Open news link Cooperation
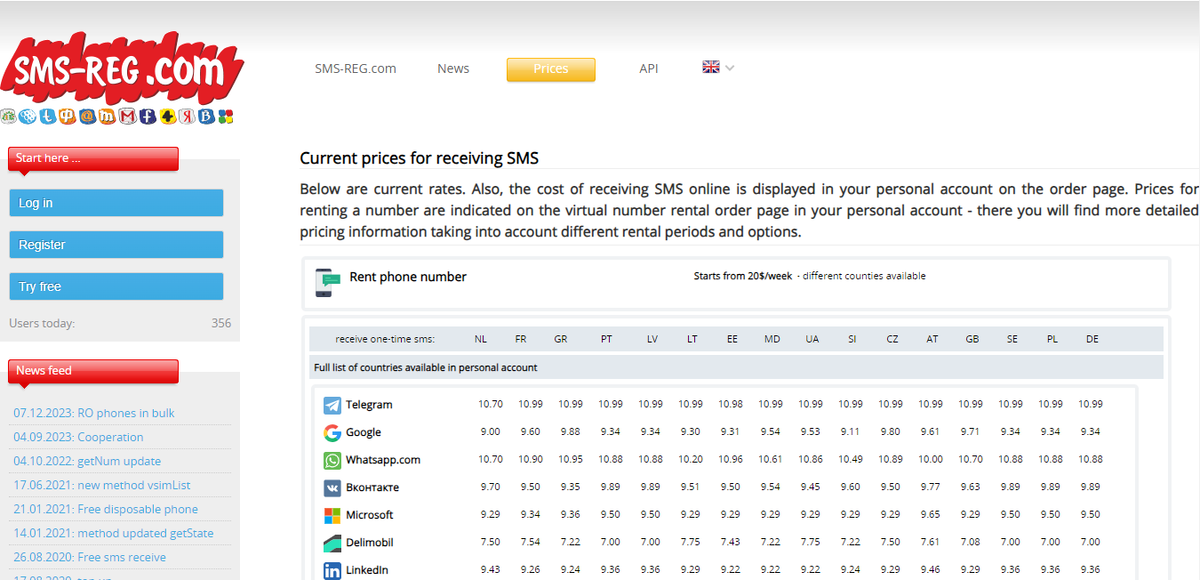 pos(78,437)
